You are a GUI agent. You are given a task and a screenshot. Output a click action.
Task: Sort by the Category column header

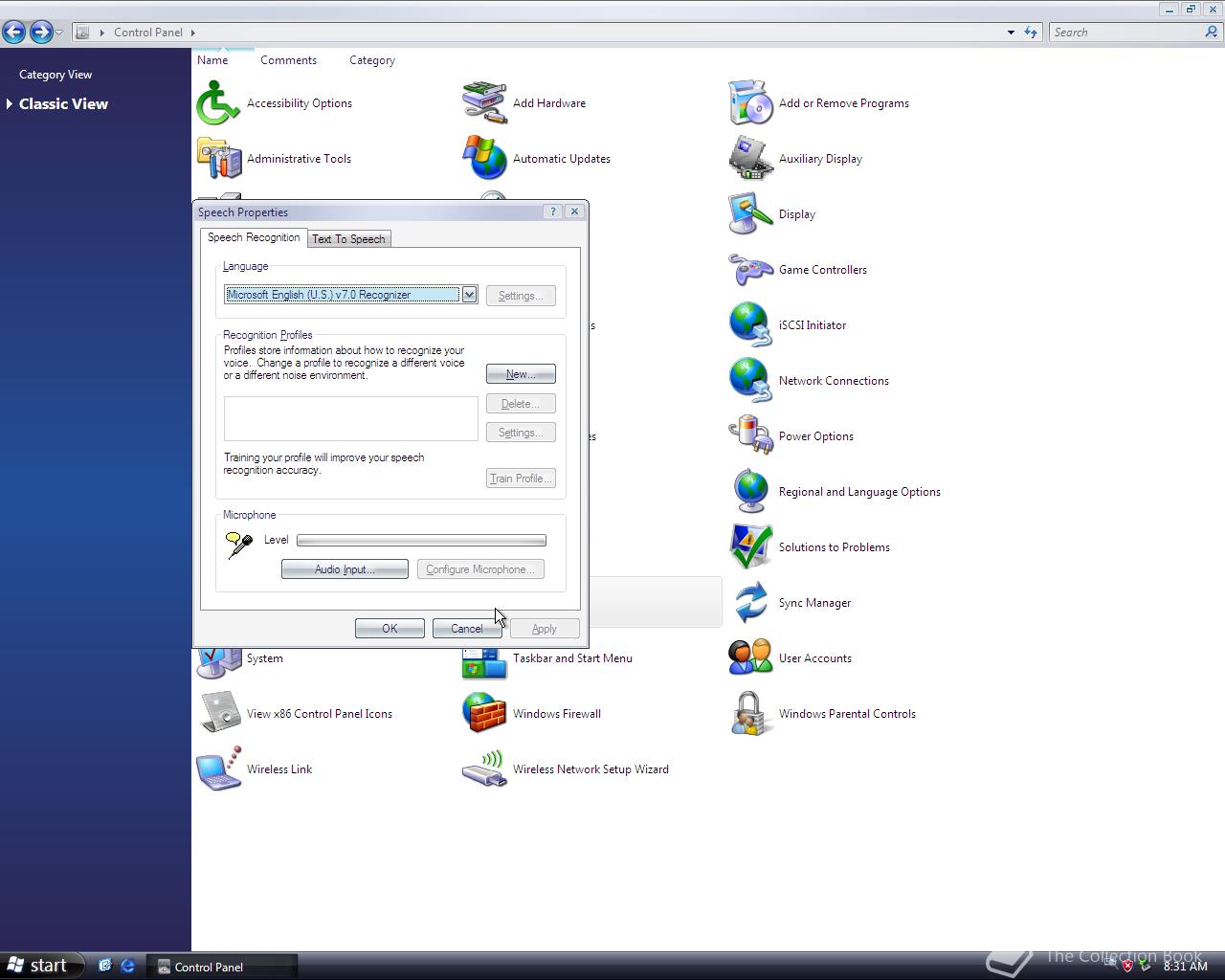(x=372, y=60)
